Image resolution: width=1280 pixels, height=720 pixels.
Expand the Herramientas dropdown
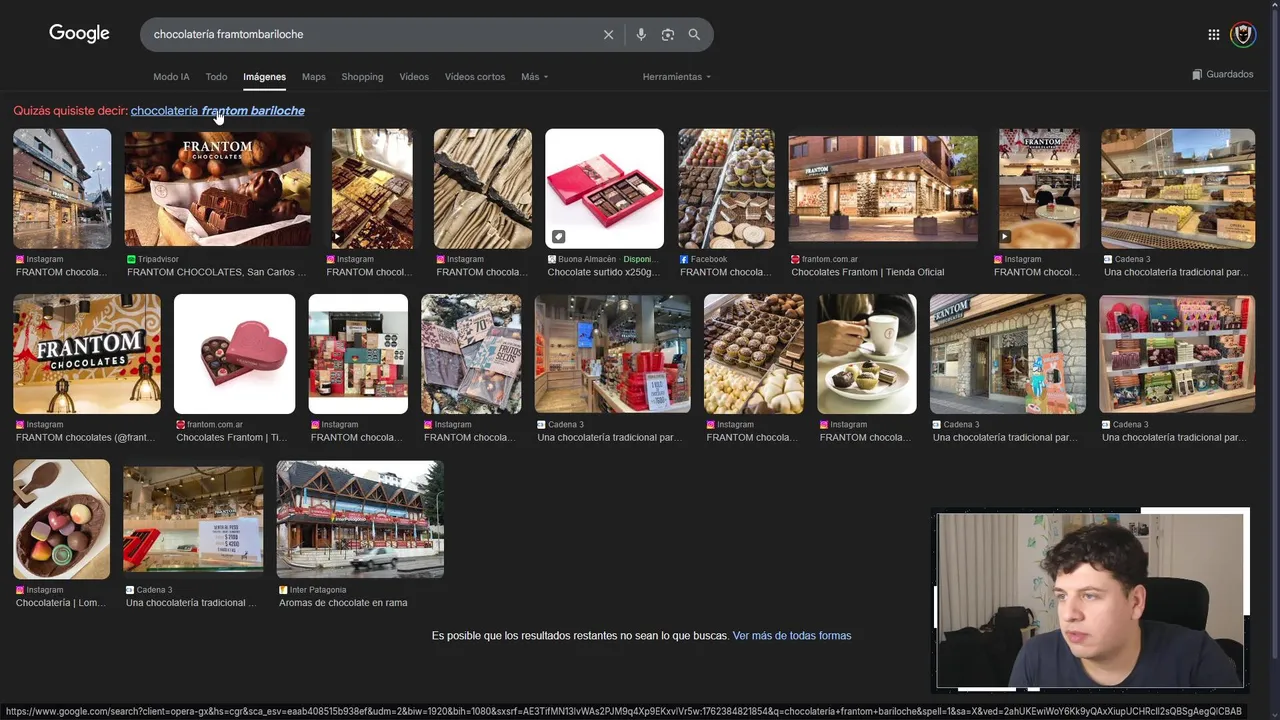[677, 77]
